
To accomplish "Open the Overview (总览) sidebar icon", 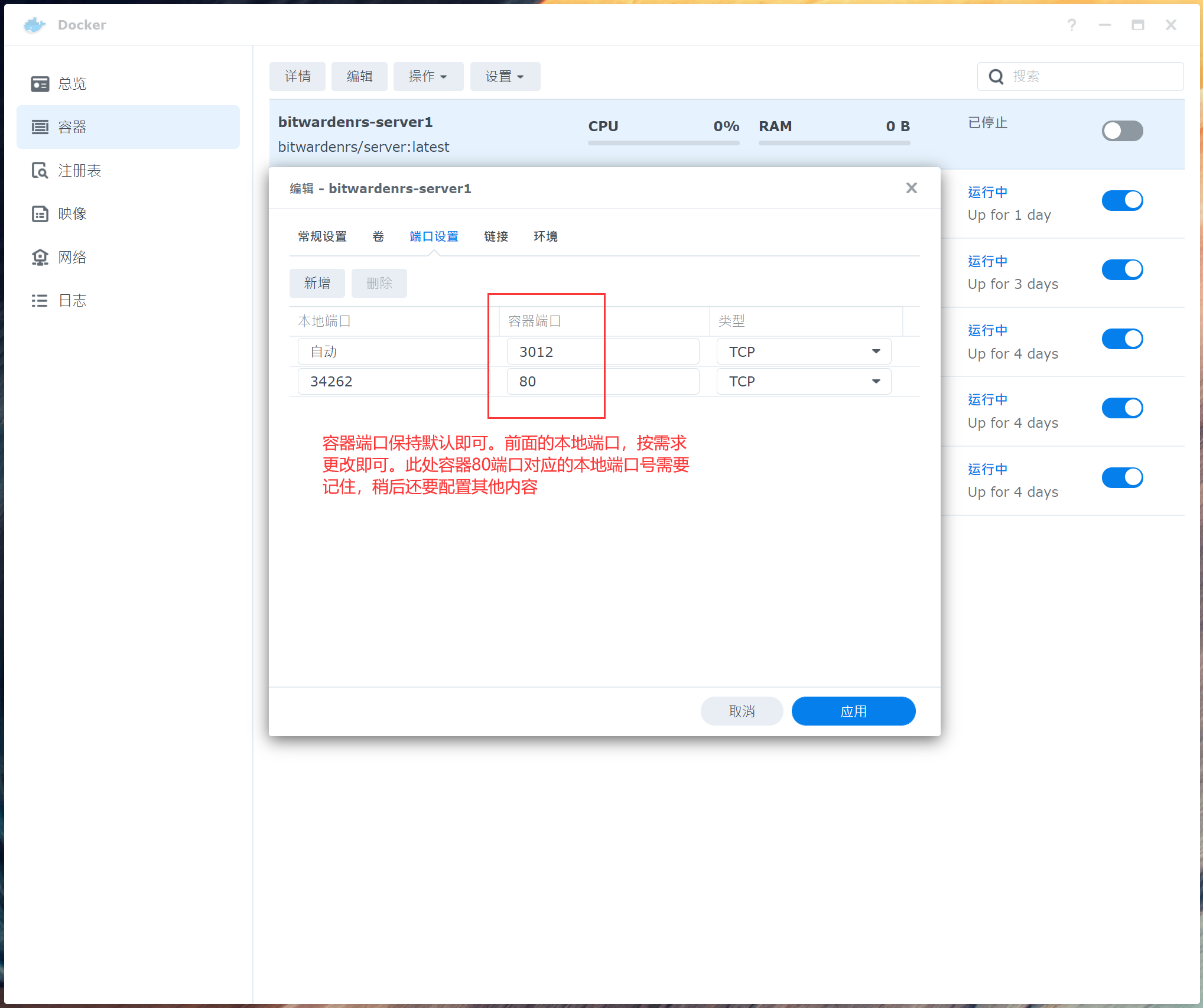I will 40,84.
